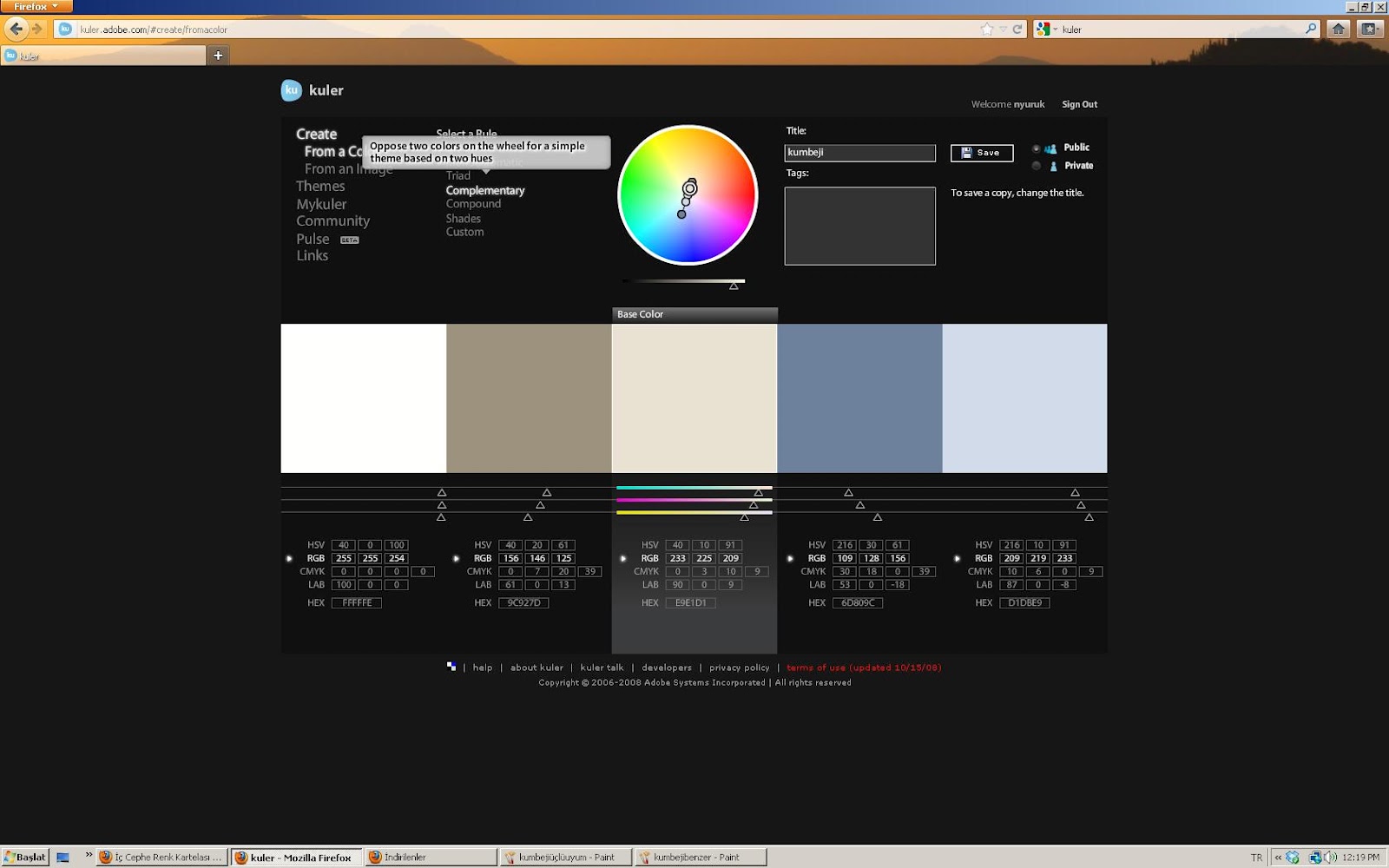Screen dimensions: 1389x868
Task: Open the Mykuler section
Action: point(321,204)
